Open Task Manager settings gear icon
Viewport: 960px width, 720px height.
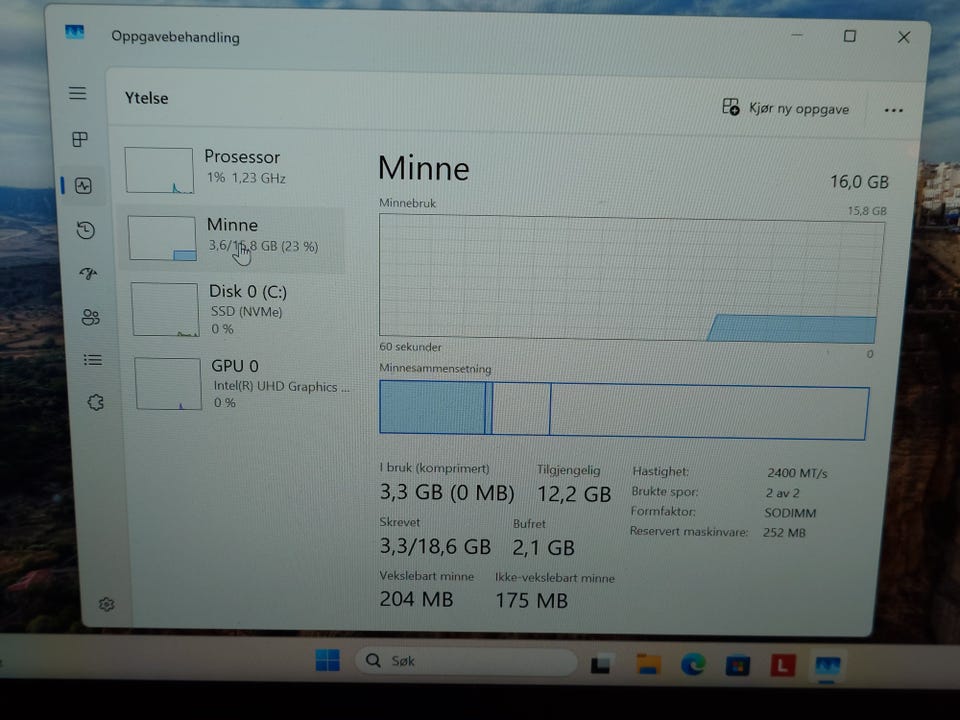point(107,604)
